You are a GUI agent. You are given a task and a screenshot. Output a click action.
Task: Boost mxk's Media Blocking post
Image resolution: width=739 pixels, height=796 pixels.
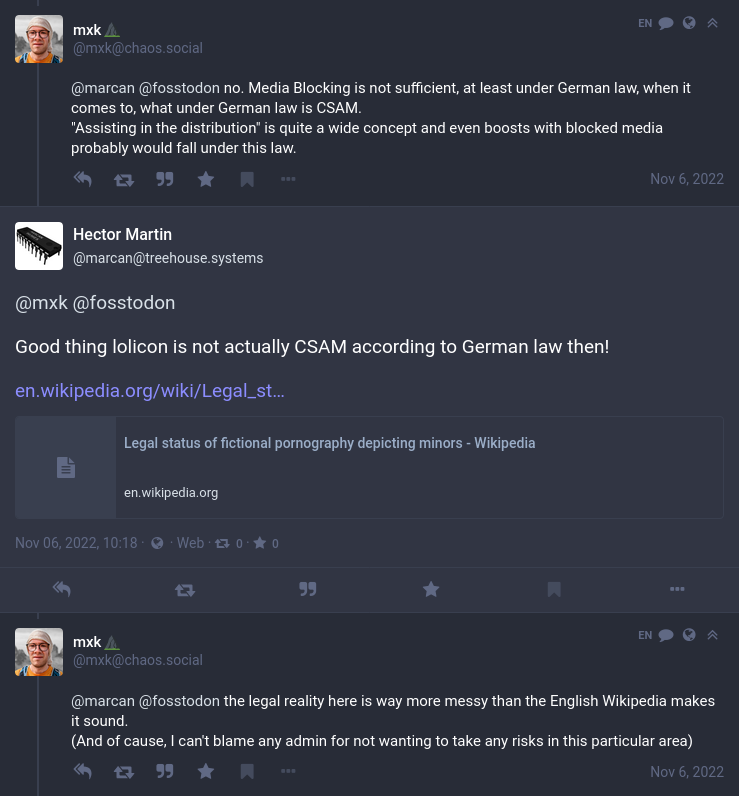(x=124, y=180)
